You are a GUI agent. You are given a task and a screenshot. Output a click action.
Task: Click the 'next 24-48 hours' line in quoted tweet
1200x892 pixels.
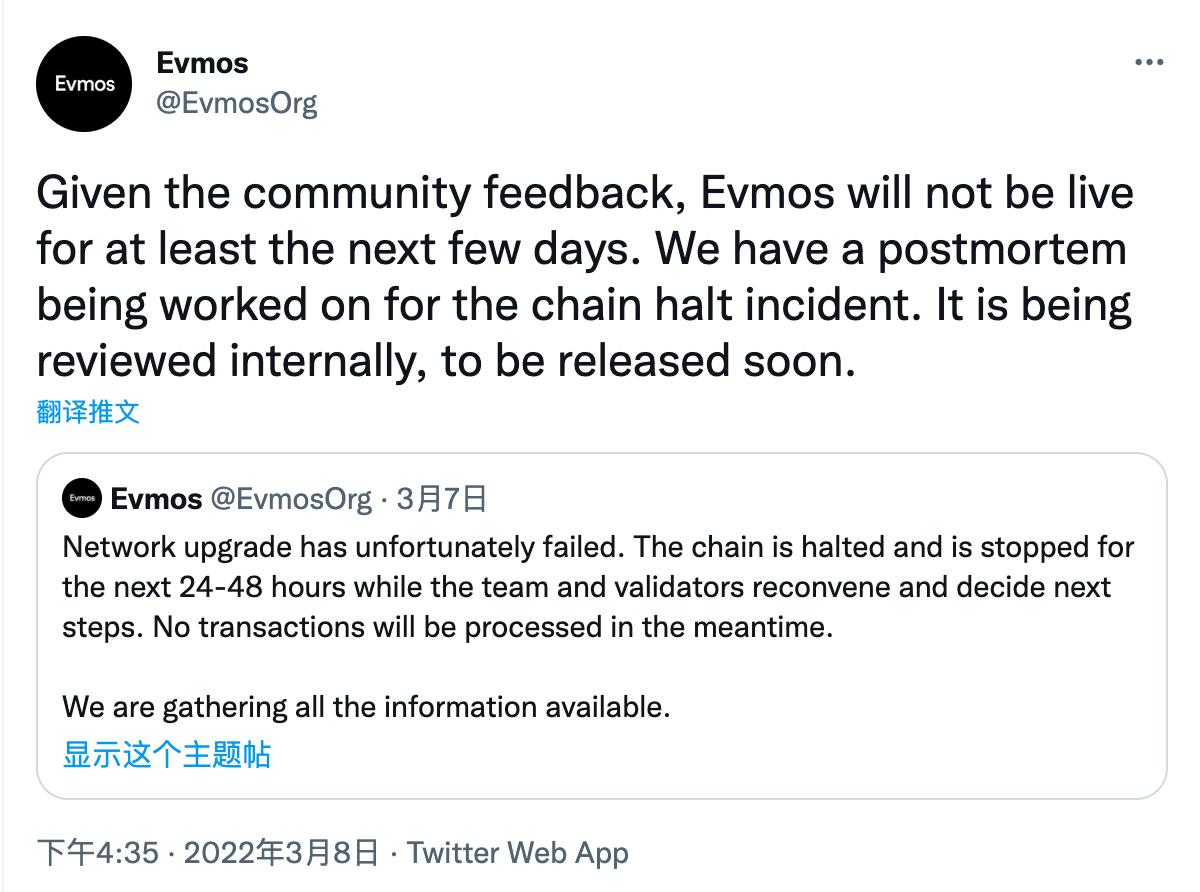587,587
